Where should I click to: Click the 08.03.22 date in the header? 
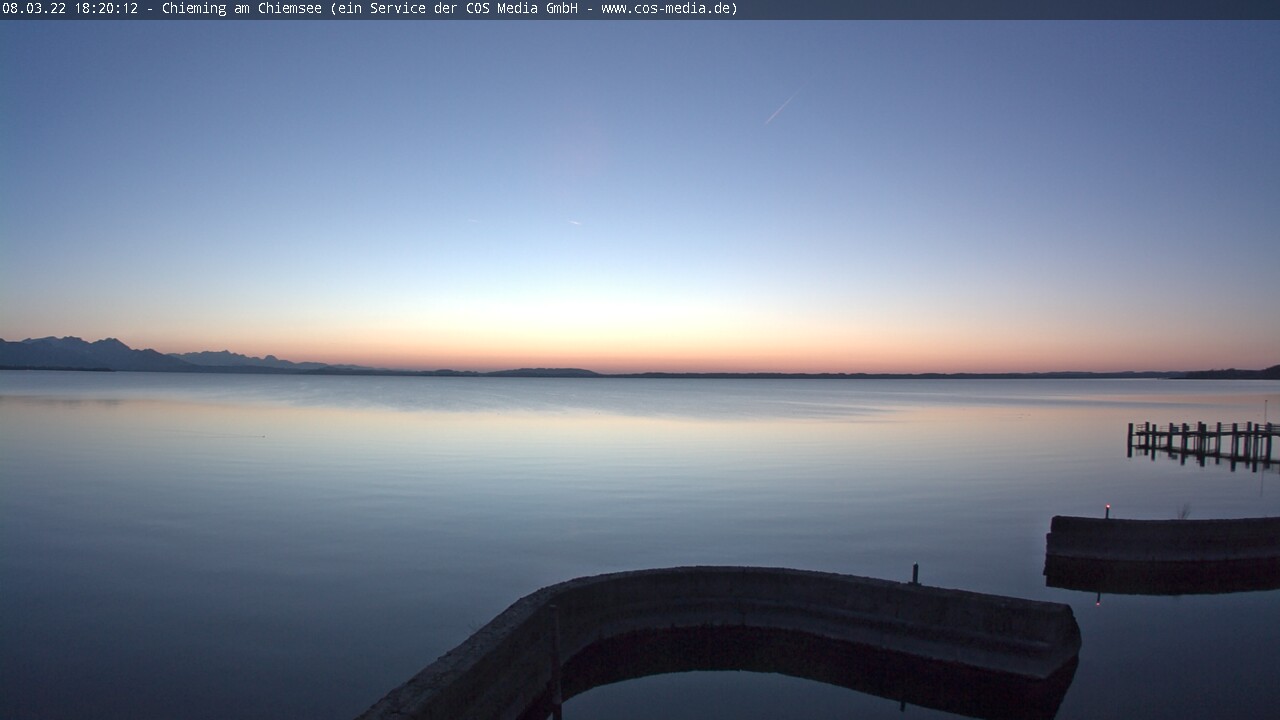coord(34,9)
